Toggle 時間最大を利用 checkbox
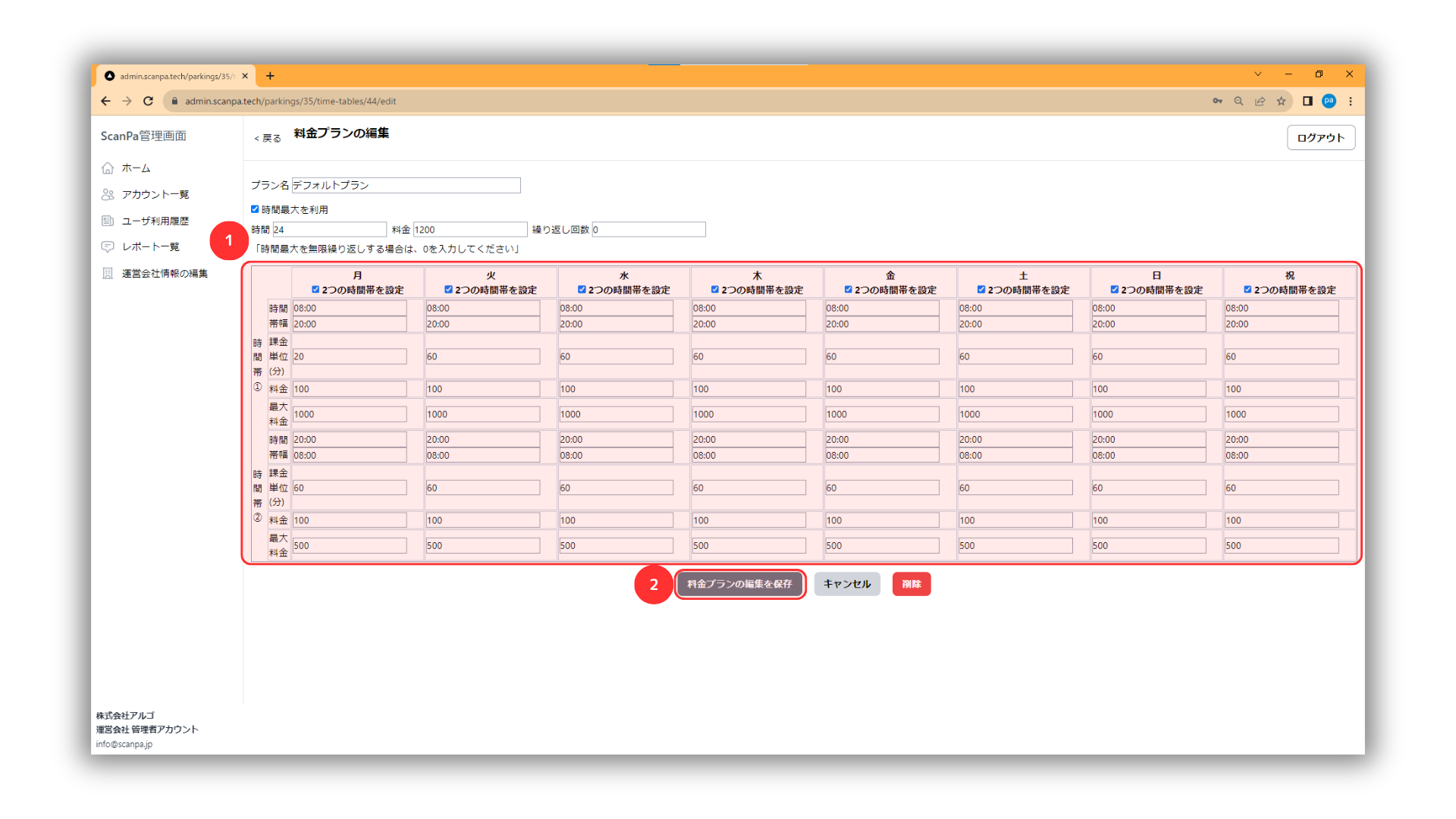Screen dimensions: 1456x819 pos(255,209)
